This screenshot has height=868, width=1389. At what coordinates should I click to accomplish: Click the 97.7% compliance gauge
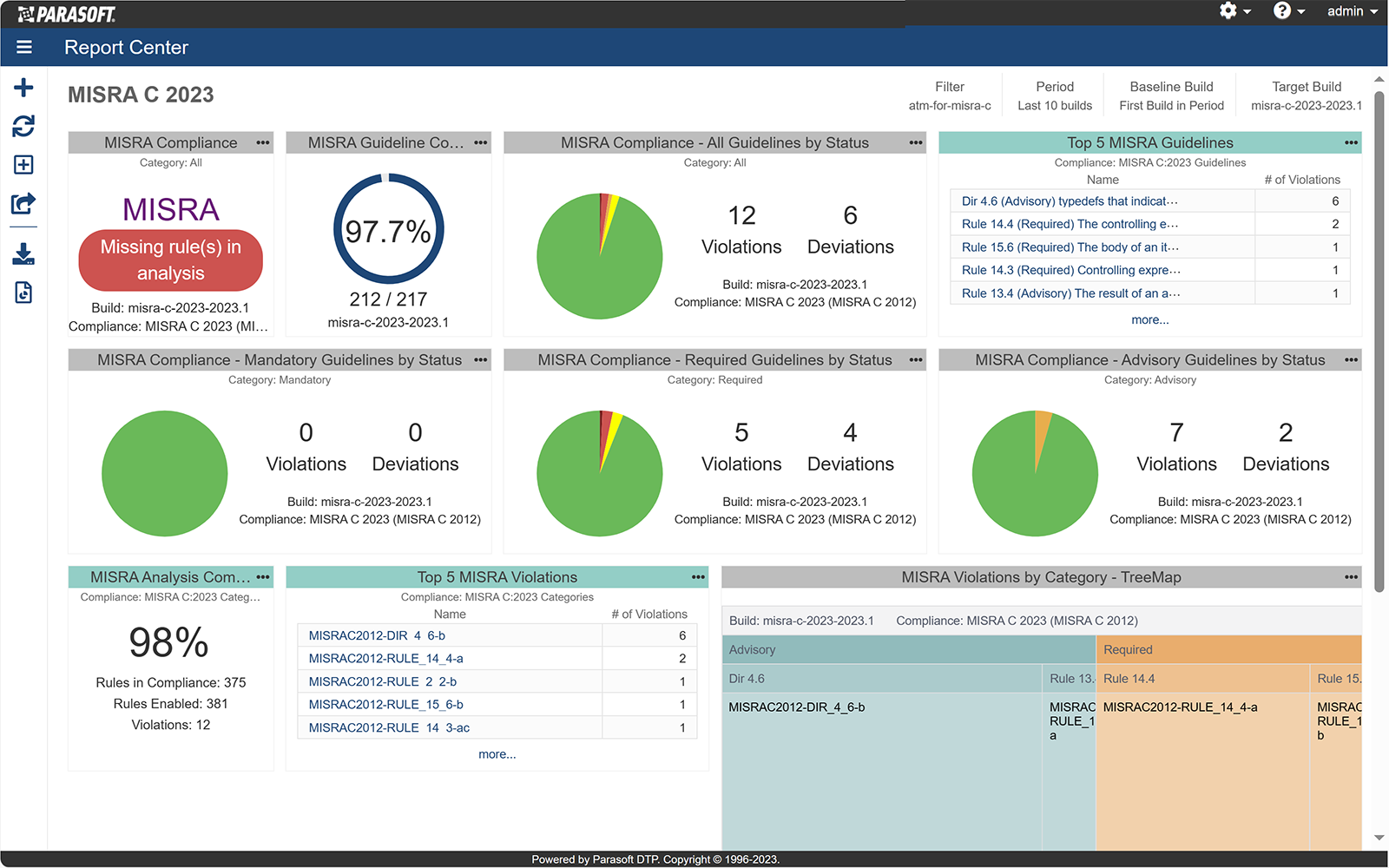(388, 230)
